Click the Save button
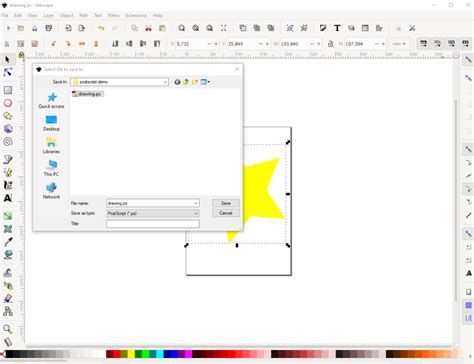 coord(226,203)
